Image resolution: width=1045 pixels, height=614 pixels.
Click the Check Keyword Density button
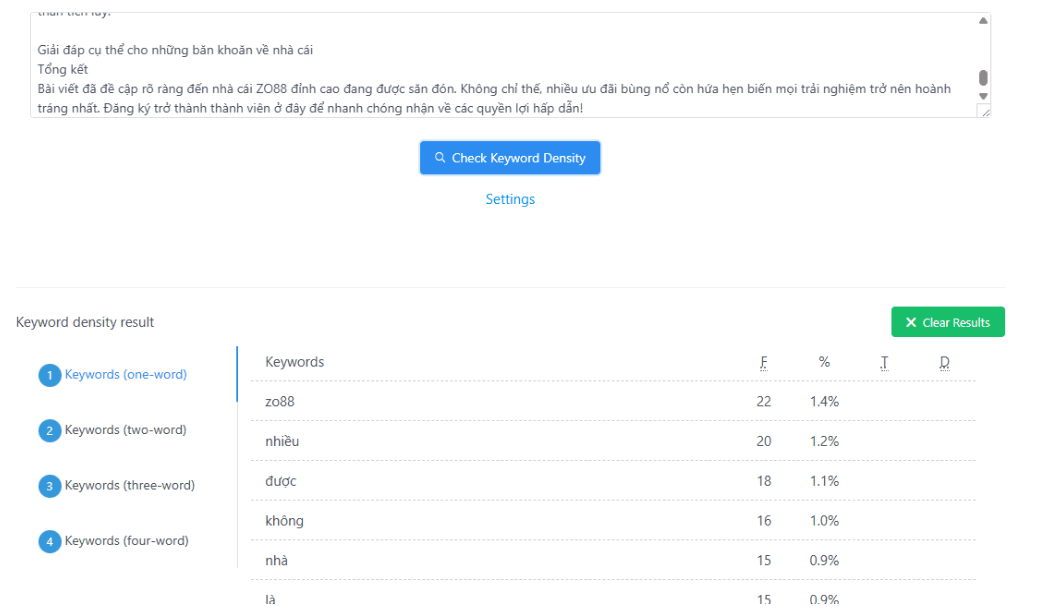coord(510,158)
